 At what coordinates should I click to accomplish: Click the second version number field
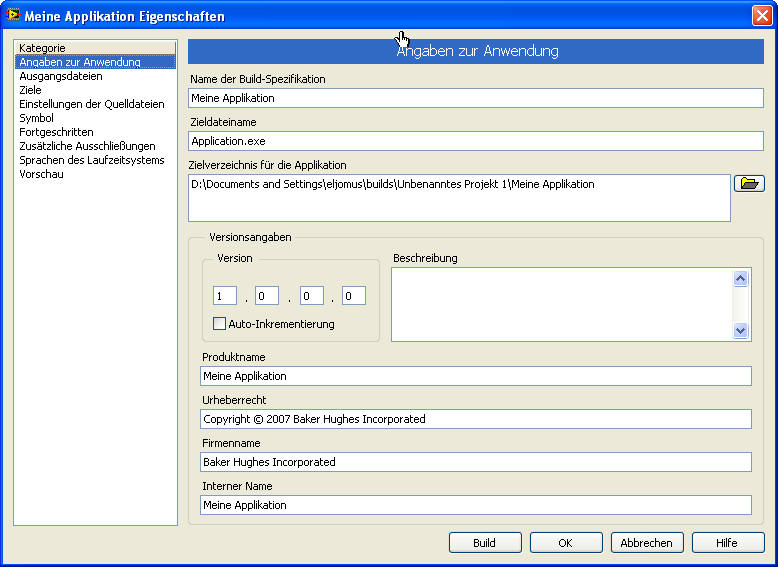pyautogui.click(x=267, y=296)
